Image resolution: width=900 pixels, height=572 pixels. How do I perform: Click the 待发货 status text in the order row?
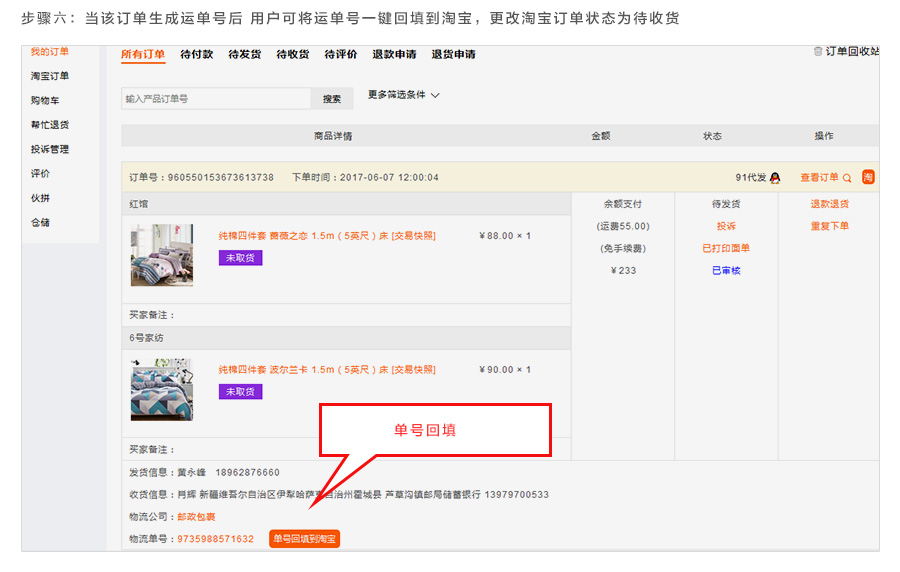tap(726, 204)
